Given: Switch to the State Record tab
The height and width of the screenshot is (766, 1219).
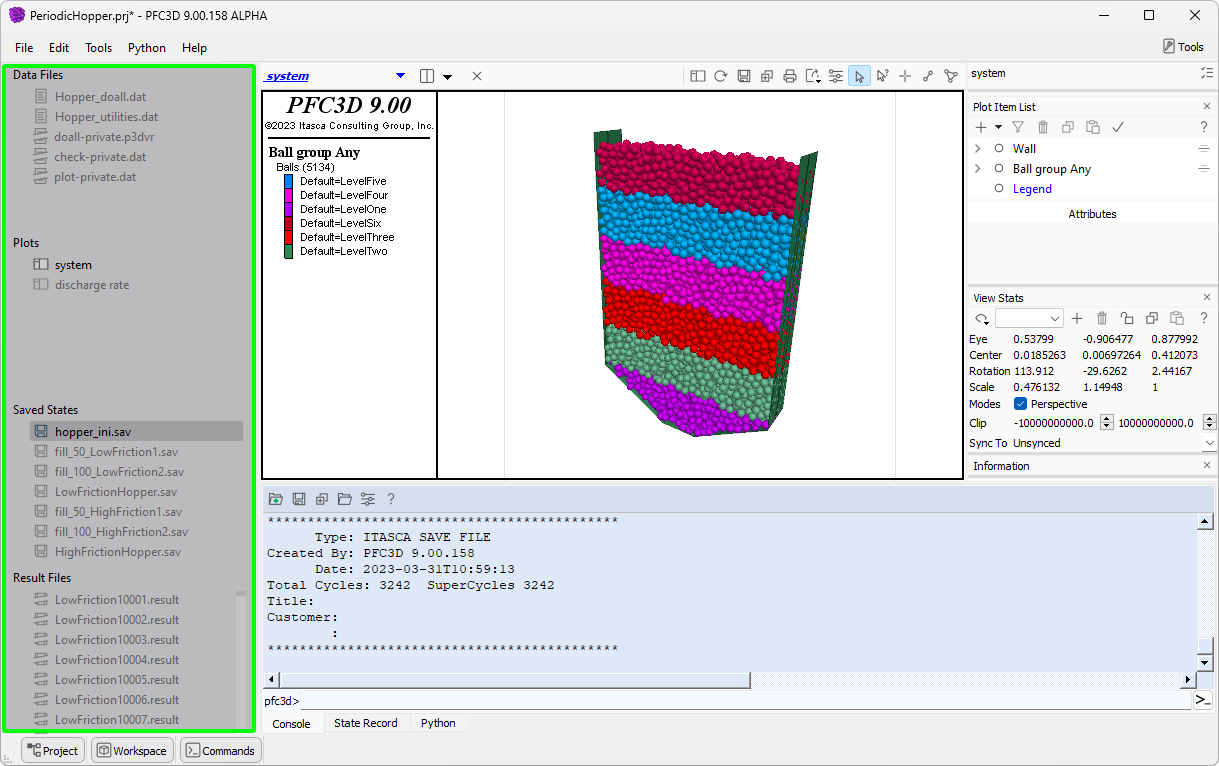Looking at the screenshot, I should click(365, 723).
